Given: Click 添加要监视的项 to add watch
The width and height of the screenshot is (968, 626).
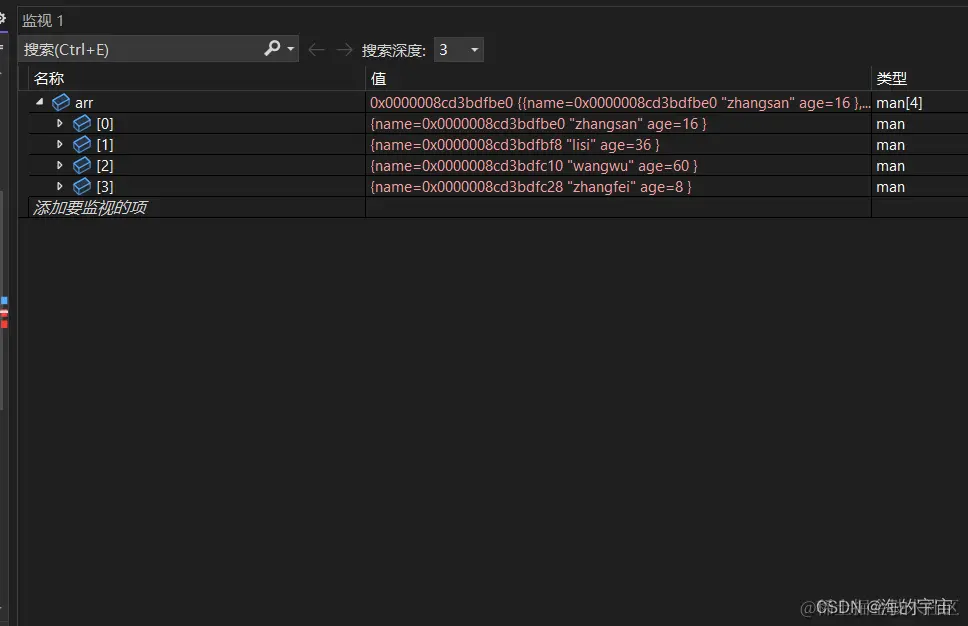Looking at the screenshot, I should pos(90,207).
